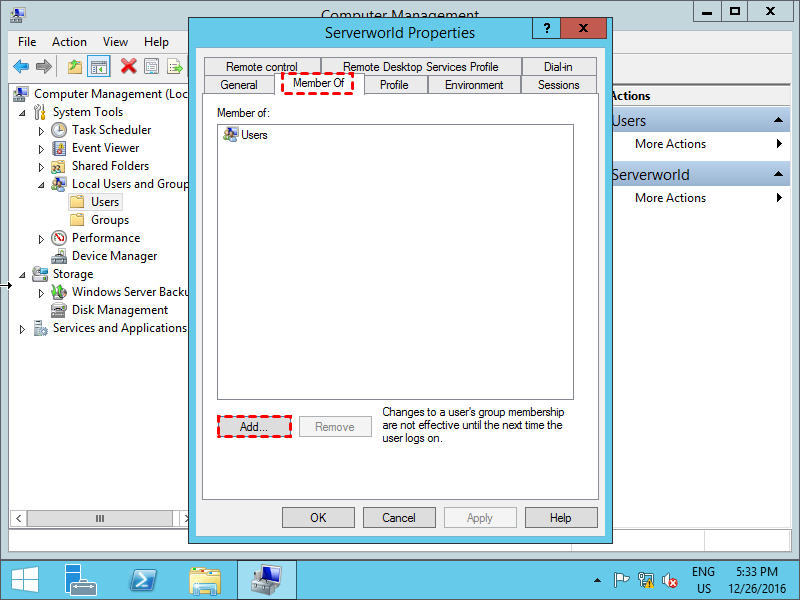Click the Add... button
The image size is (800, 600).
(254, 427)
